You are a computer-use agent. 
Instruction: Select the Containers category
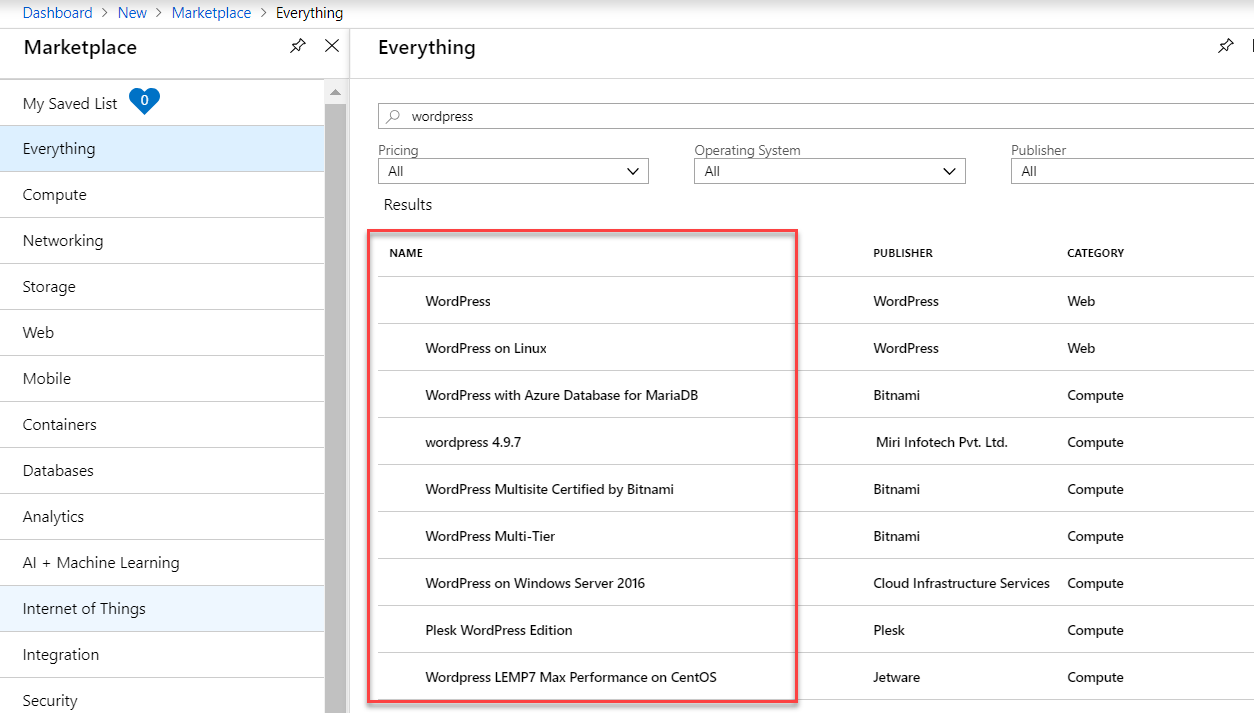coord(162,425)
